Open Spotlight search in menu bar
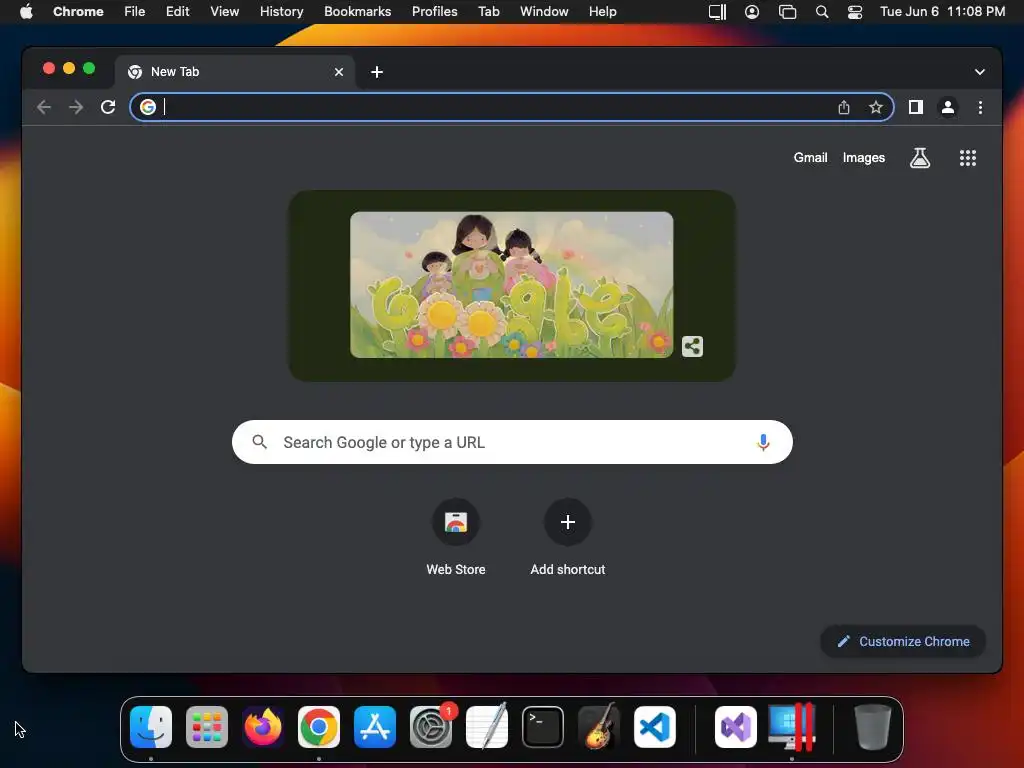 (822, 12)
